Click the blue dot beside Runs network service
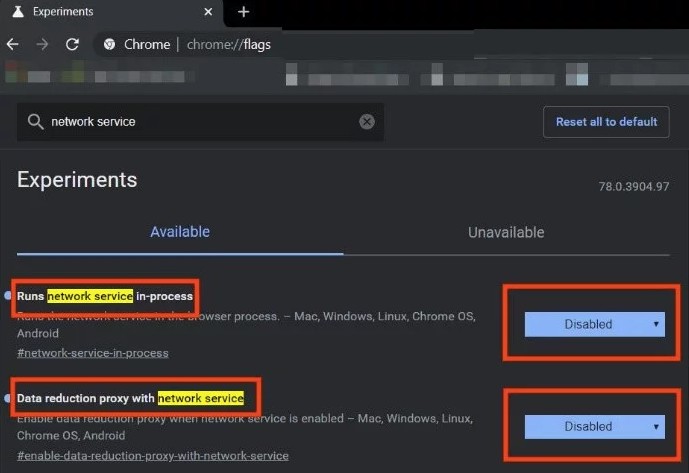Screen dimensions: 689x473 [x=9, y=296]
